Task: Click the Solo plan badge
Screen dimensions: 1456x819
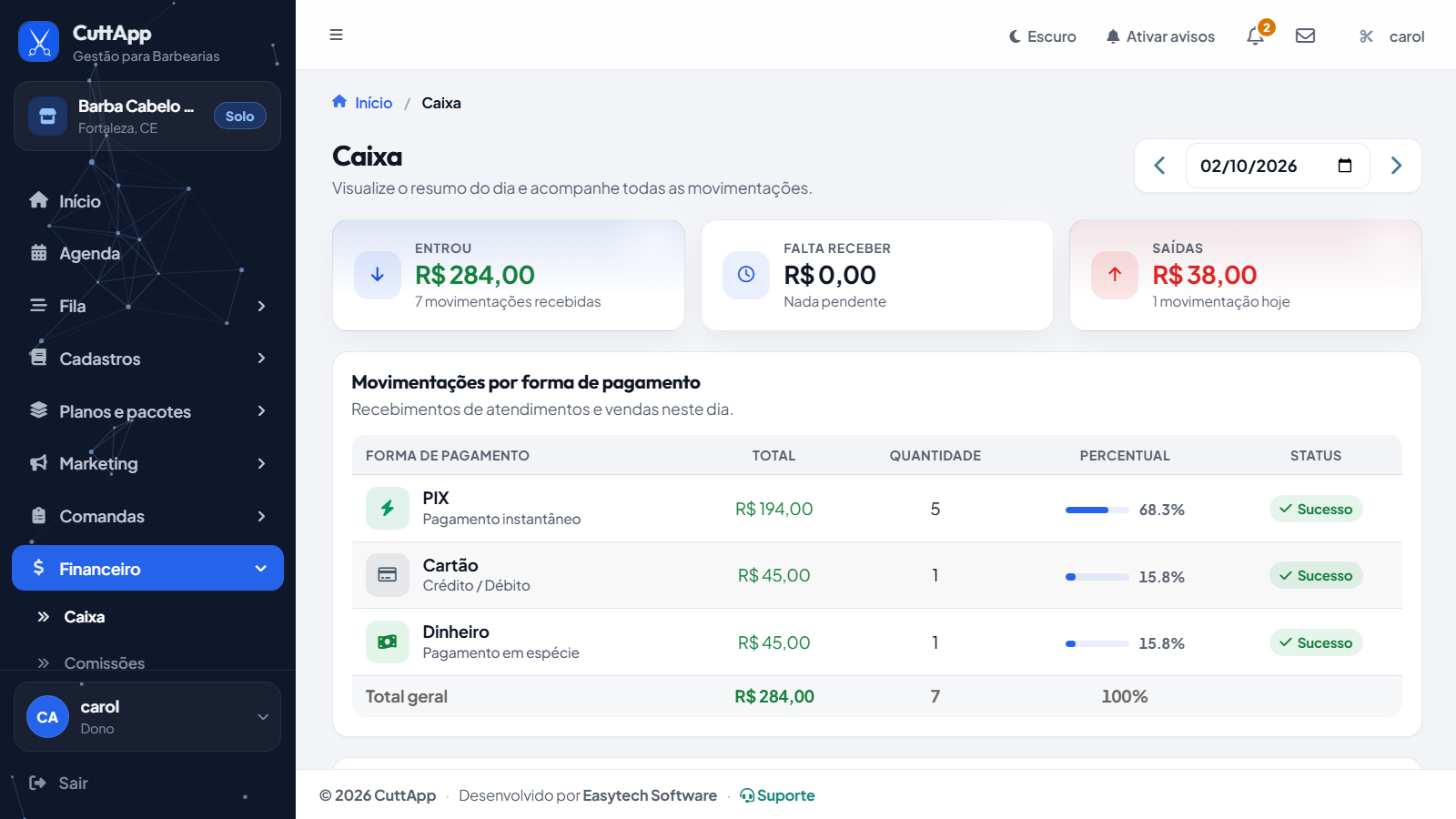Action: 240,116
